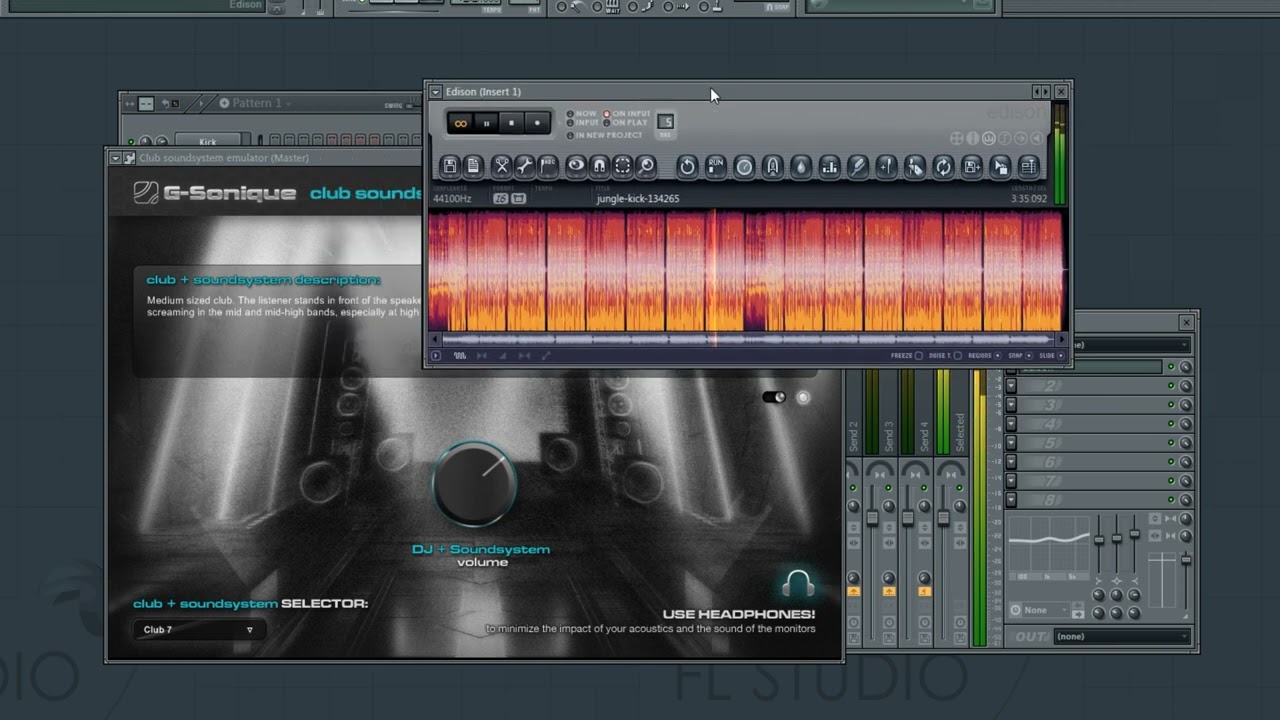Click the 44100Hz sample rate value
1280x720 pixels.
click(x=452, y=199)
